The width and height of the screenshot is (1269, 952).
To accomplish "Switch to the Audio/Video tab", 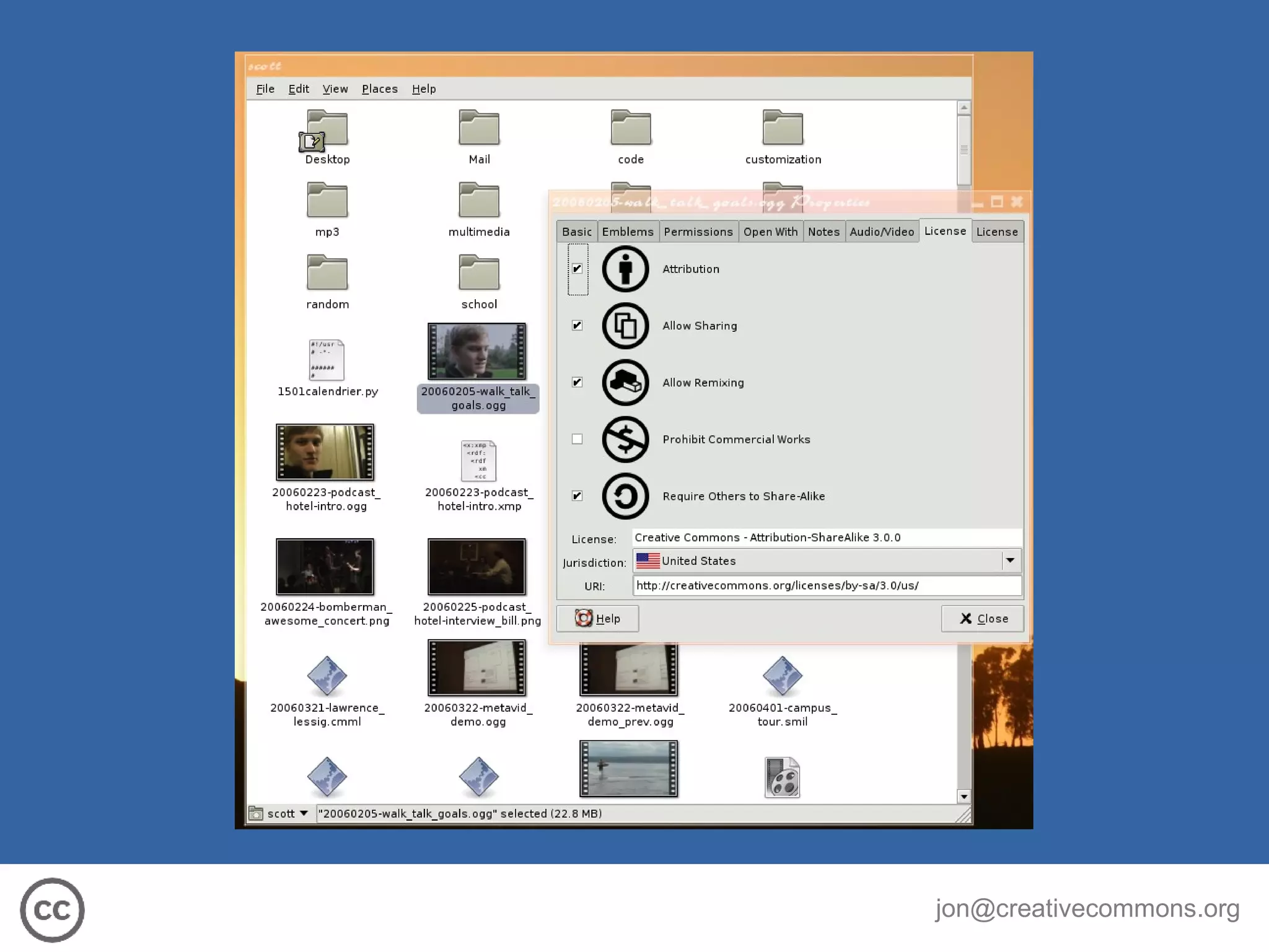I will (x=881, y=232).
